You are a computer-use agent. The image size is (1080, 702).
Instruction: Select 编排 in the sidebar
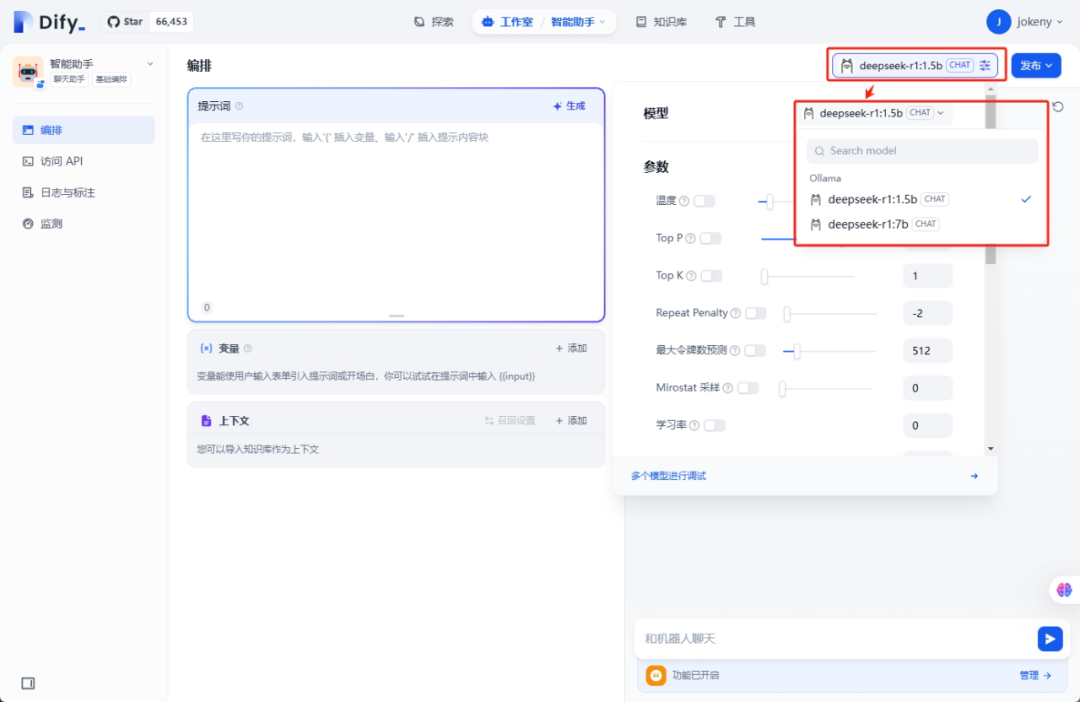click(x=83, y=130)
